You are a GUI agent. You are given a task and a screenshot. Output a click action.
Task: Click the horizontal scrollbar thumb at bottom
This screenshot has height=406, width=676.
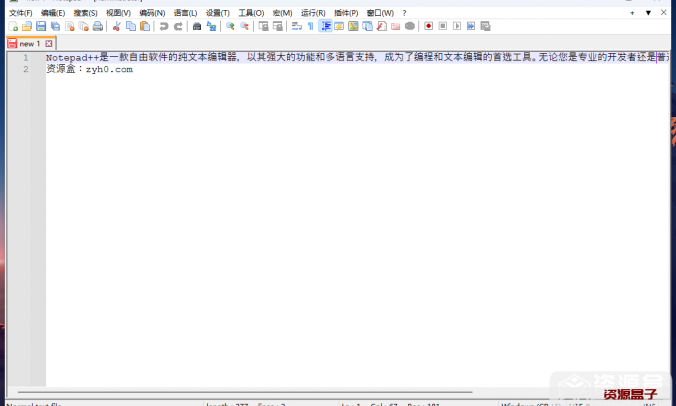click(x=245, y=392)
